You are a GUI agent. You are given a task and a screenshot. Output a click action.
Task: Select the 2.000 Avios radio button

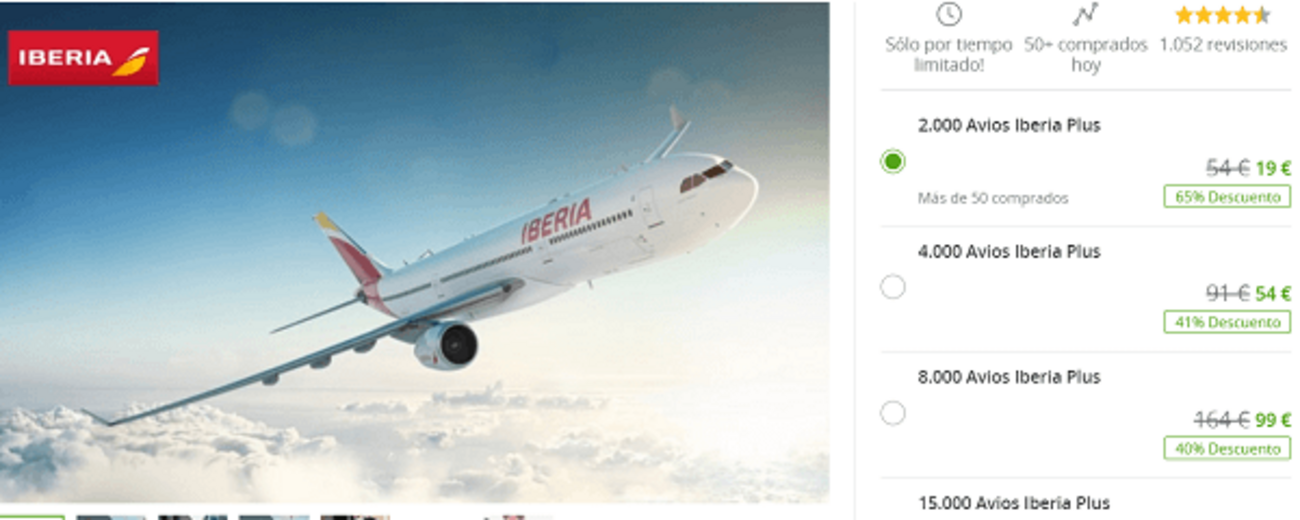[893, 161]
